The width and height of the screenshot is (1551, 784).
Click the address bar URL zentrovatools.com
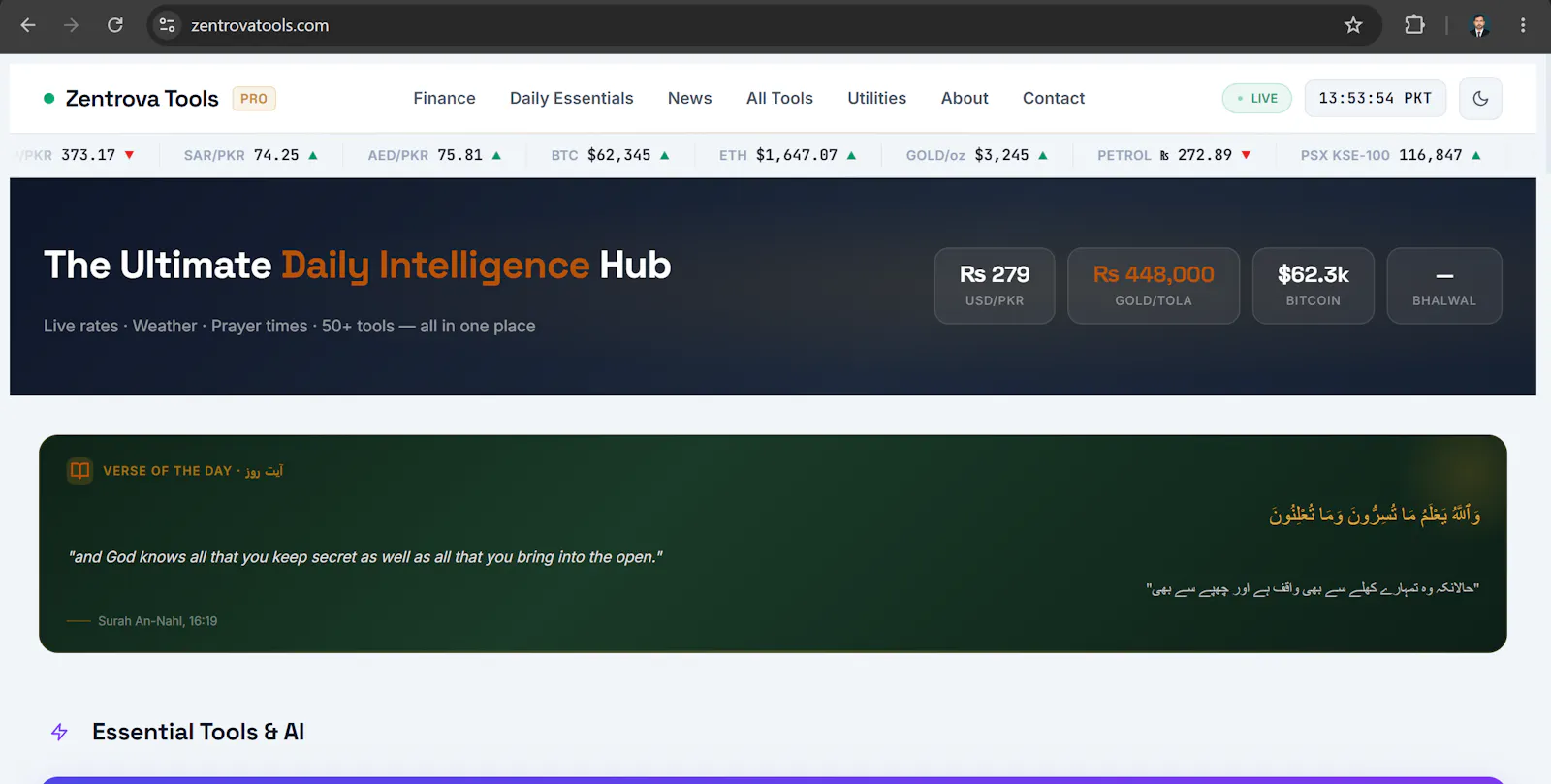pyautogui.click(x=260, y=25)
